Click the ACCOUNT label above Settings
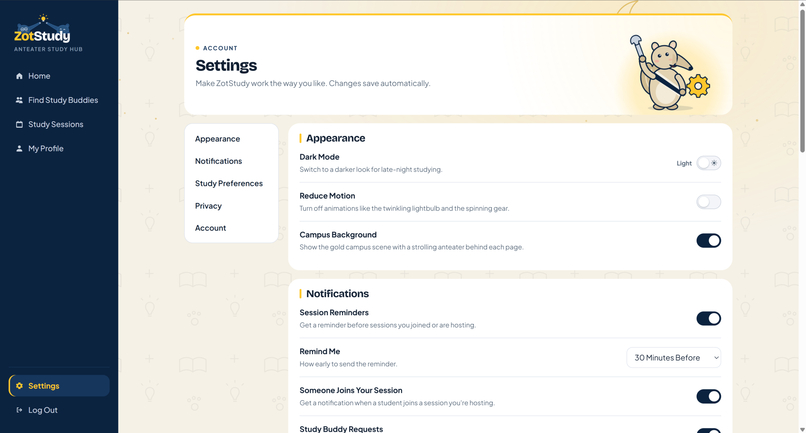 (x=220, y=48)
